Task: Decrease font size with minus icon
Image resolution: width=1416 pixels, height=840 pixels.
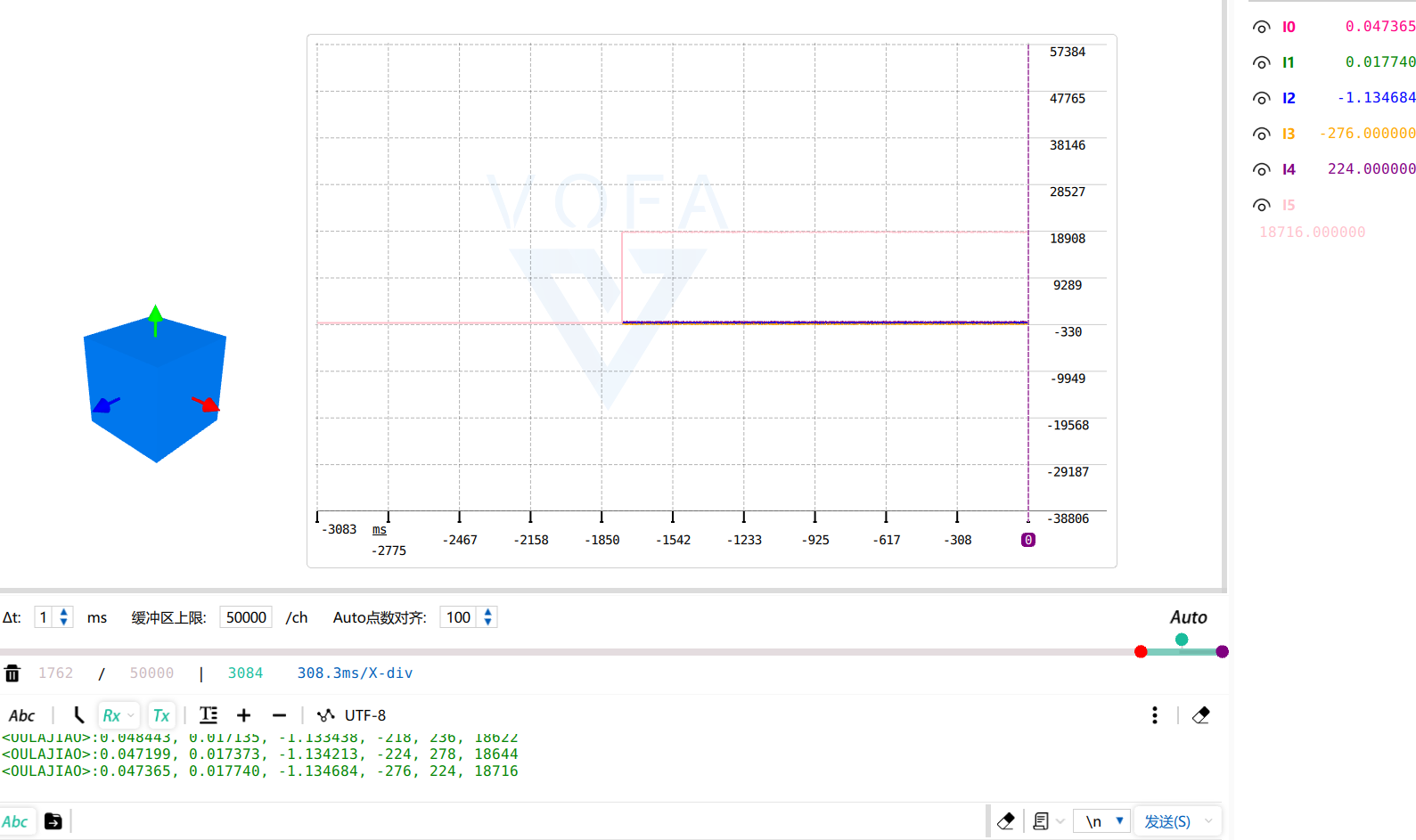Action: coord(279,715)
